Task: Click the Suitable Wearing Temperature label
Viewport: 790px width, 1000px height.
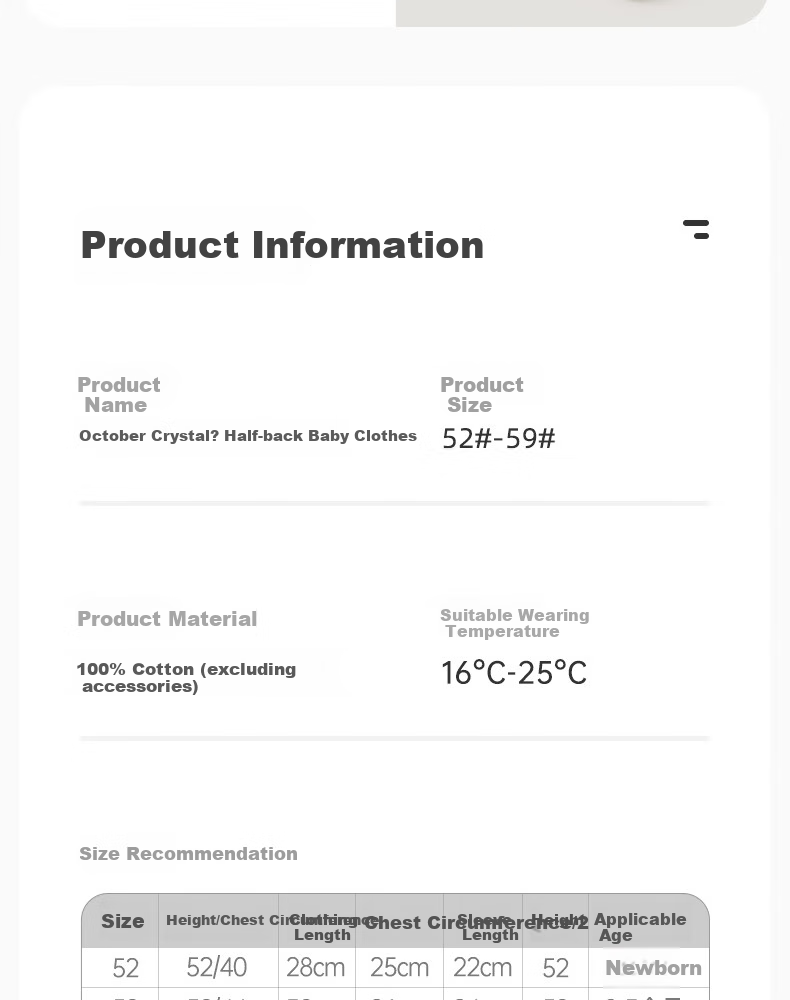Action: [x=515, y=623]
